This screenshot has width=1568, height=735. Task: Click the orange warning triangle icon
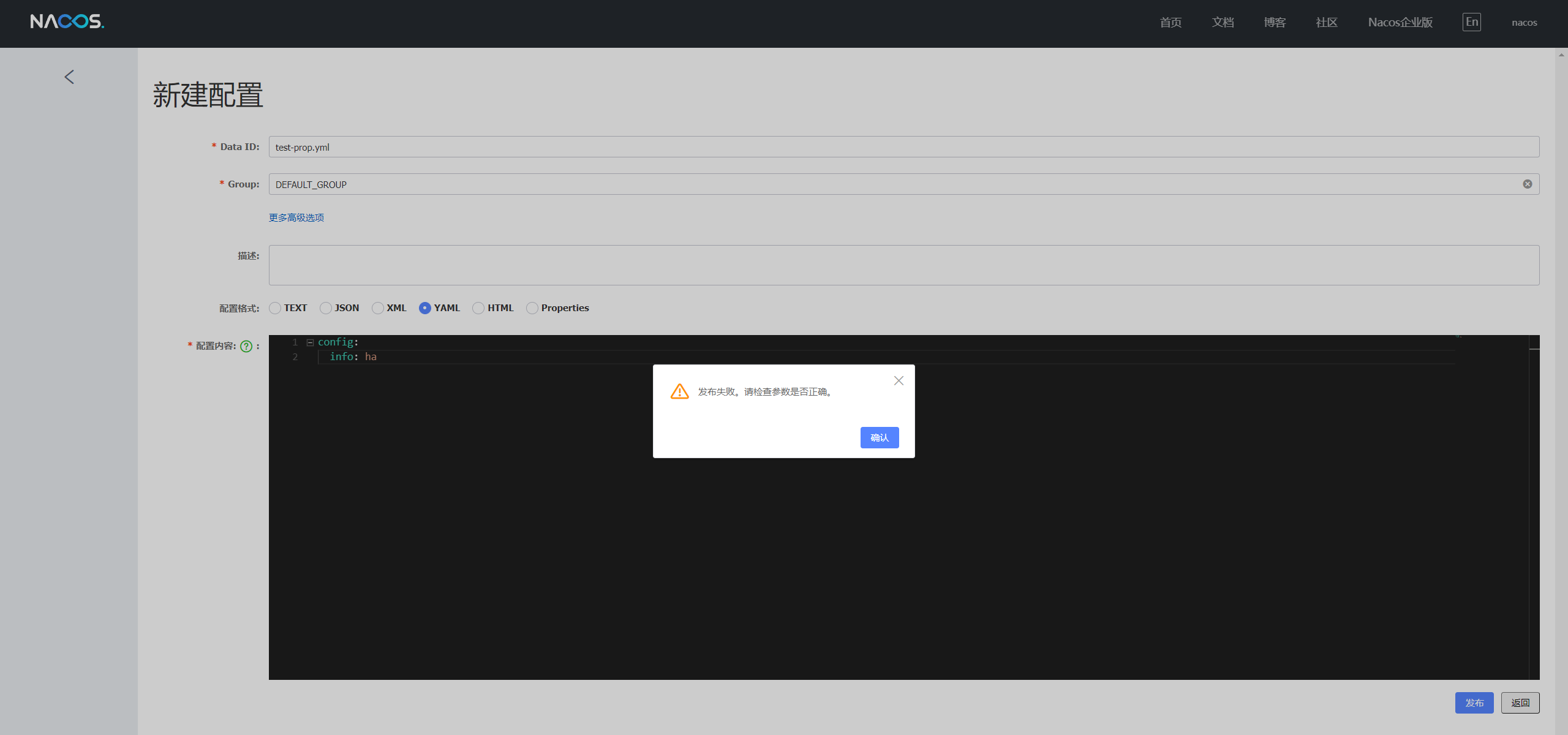(679, 391)
